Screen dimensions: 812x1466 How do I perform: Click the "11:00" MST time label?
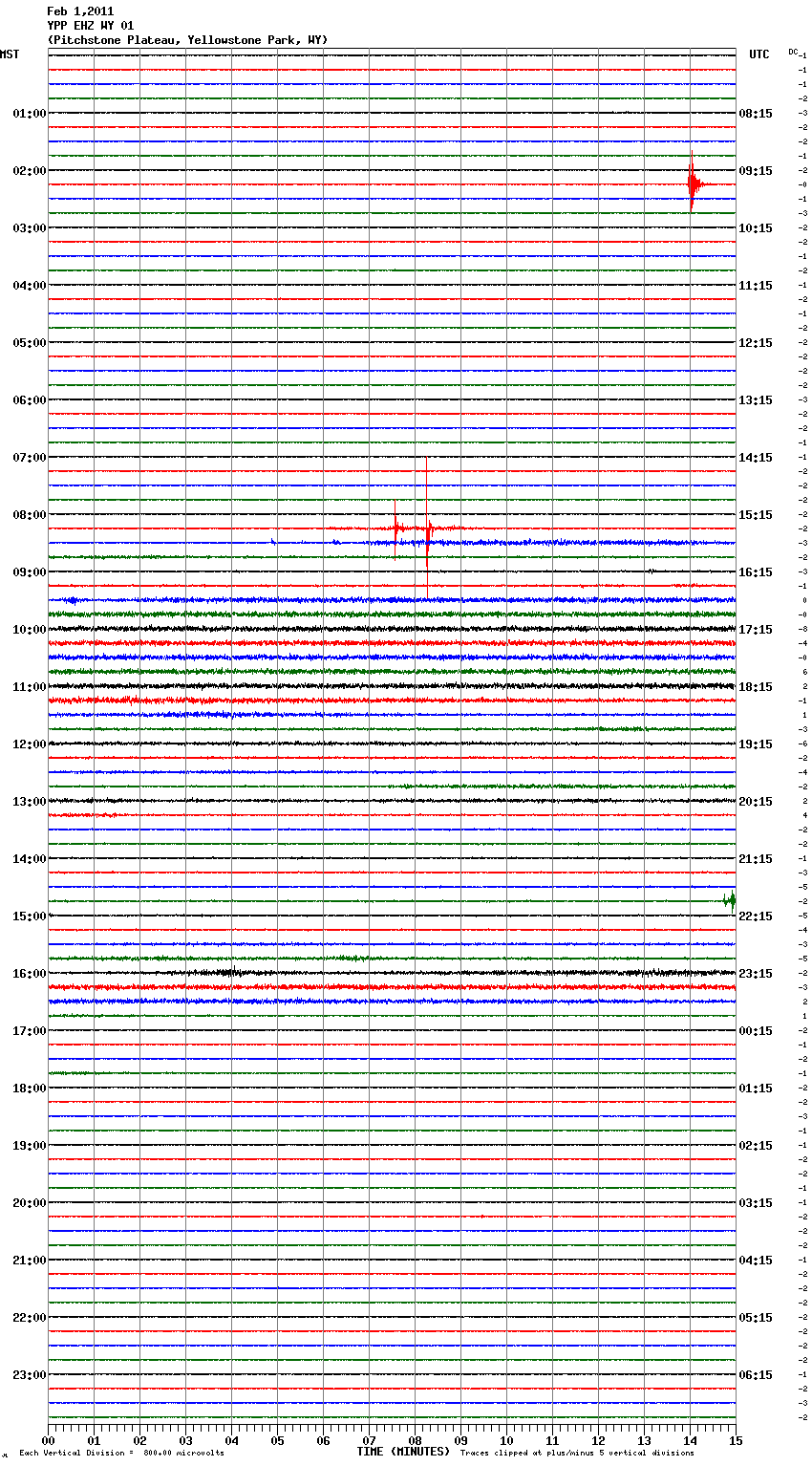tap(29, 687)
